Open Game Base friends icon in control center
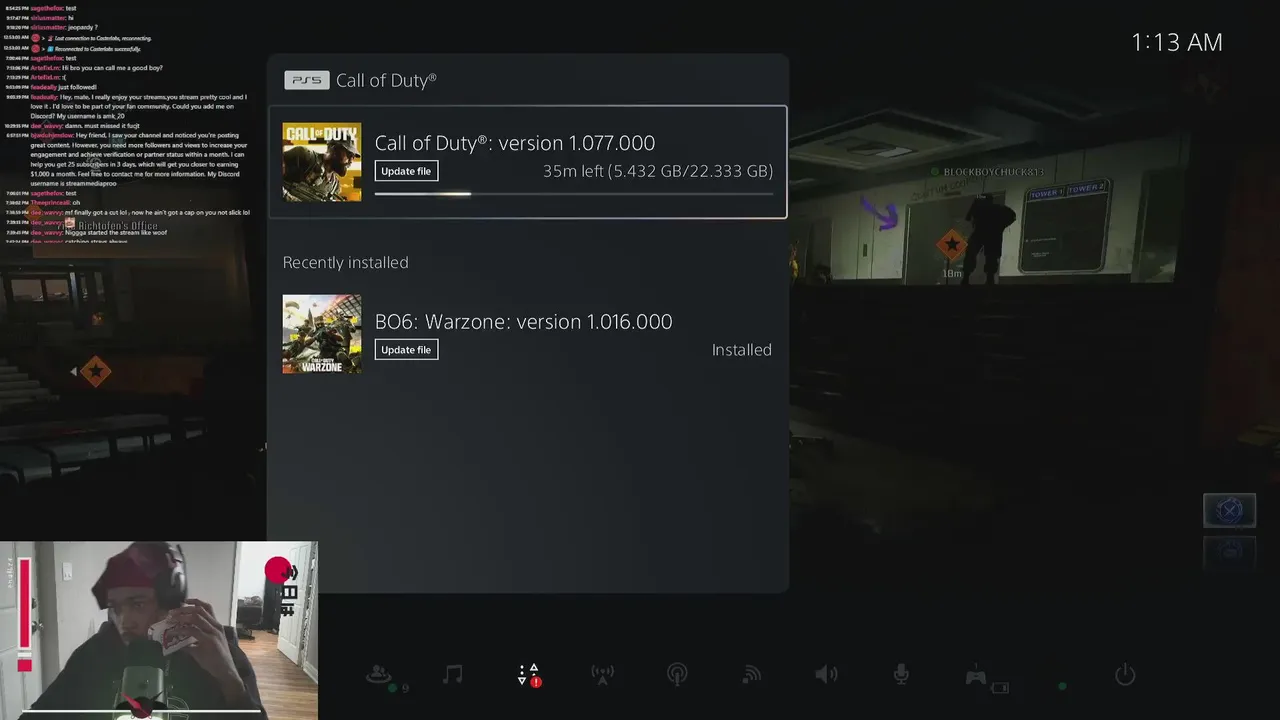The height and width of the screenshot is (720, 1280). pos(379,675)
